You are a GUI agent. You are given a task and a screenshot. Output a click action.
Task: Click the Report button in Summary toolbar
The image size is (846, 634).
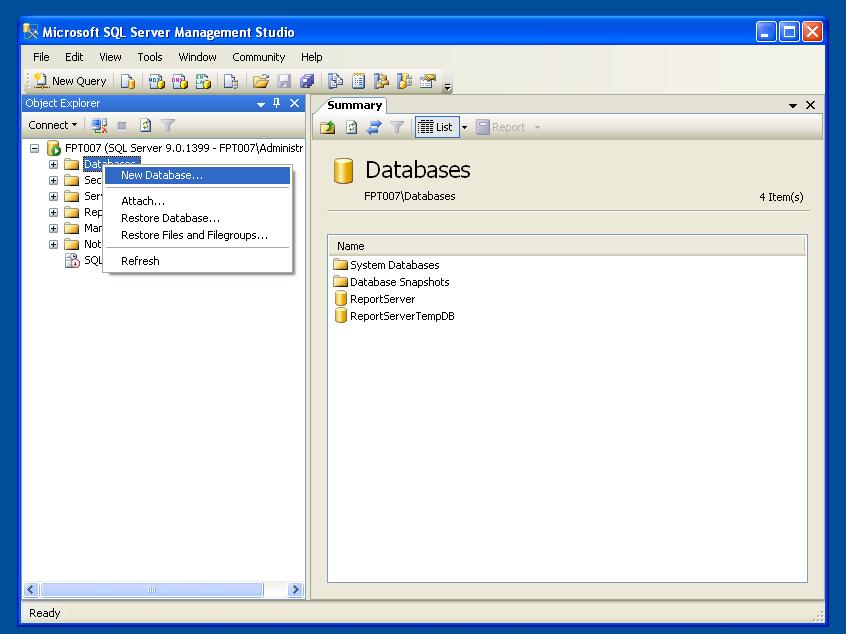501,127
